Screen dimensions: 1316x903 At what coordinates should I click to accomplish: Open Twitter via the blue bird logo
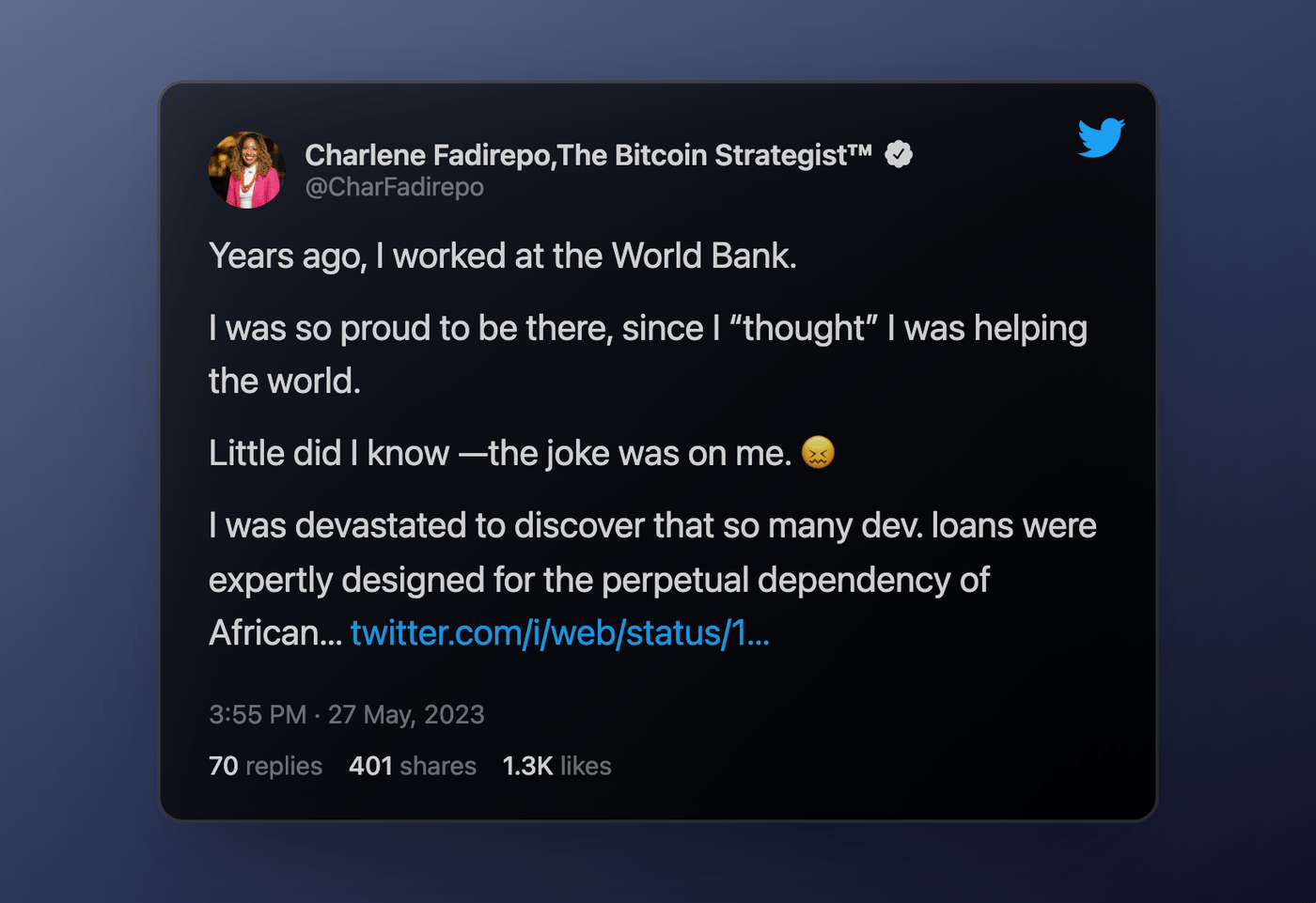click(1100, 138)
